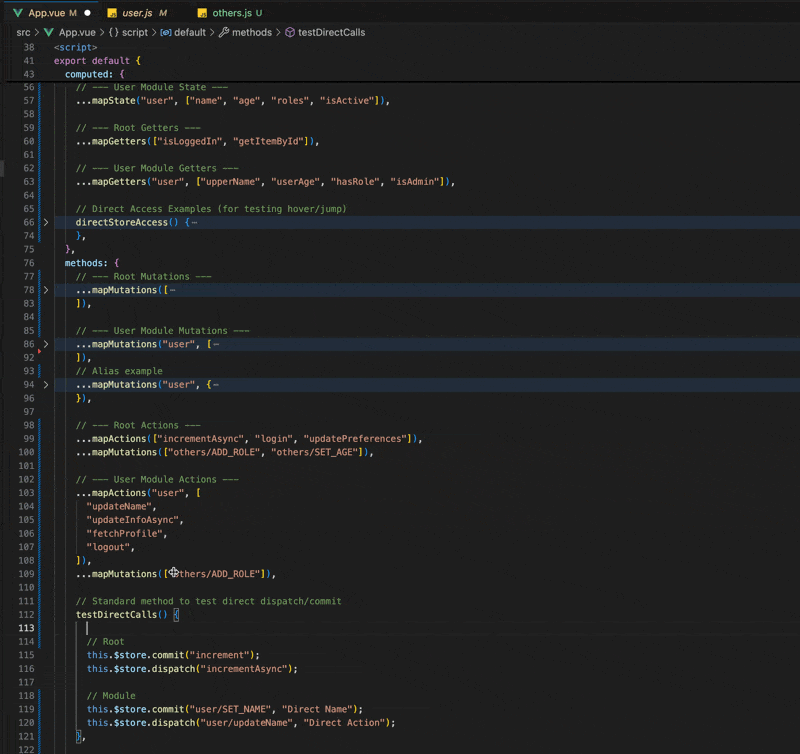Click the fold ellipsis on line 78
The image size is (800, 754).
(x=172, y=290)
